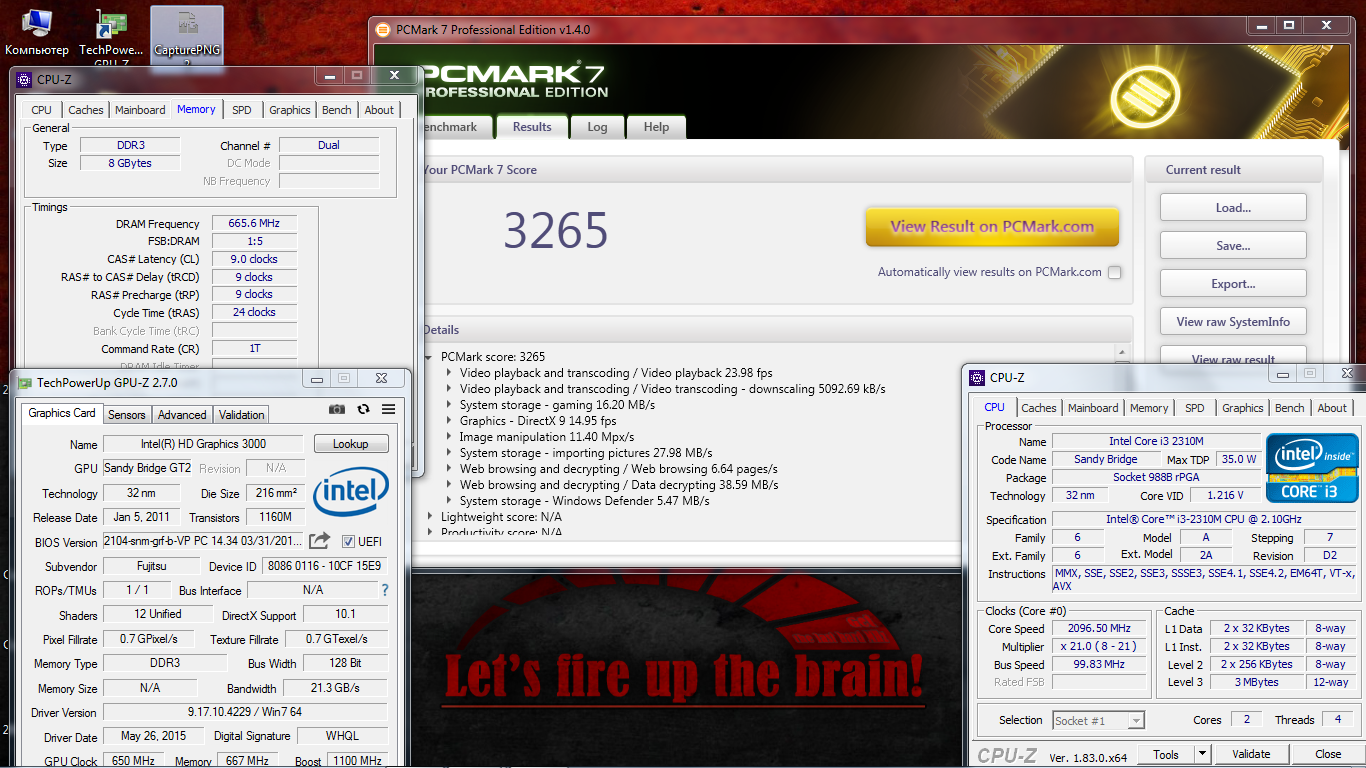
Task: Click View Result on PCMark.com button
Action: click(x=992, y=227)
